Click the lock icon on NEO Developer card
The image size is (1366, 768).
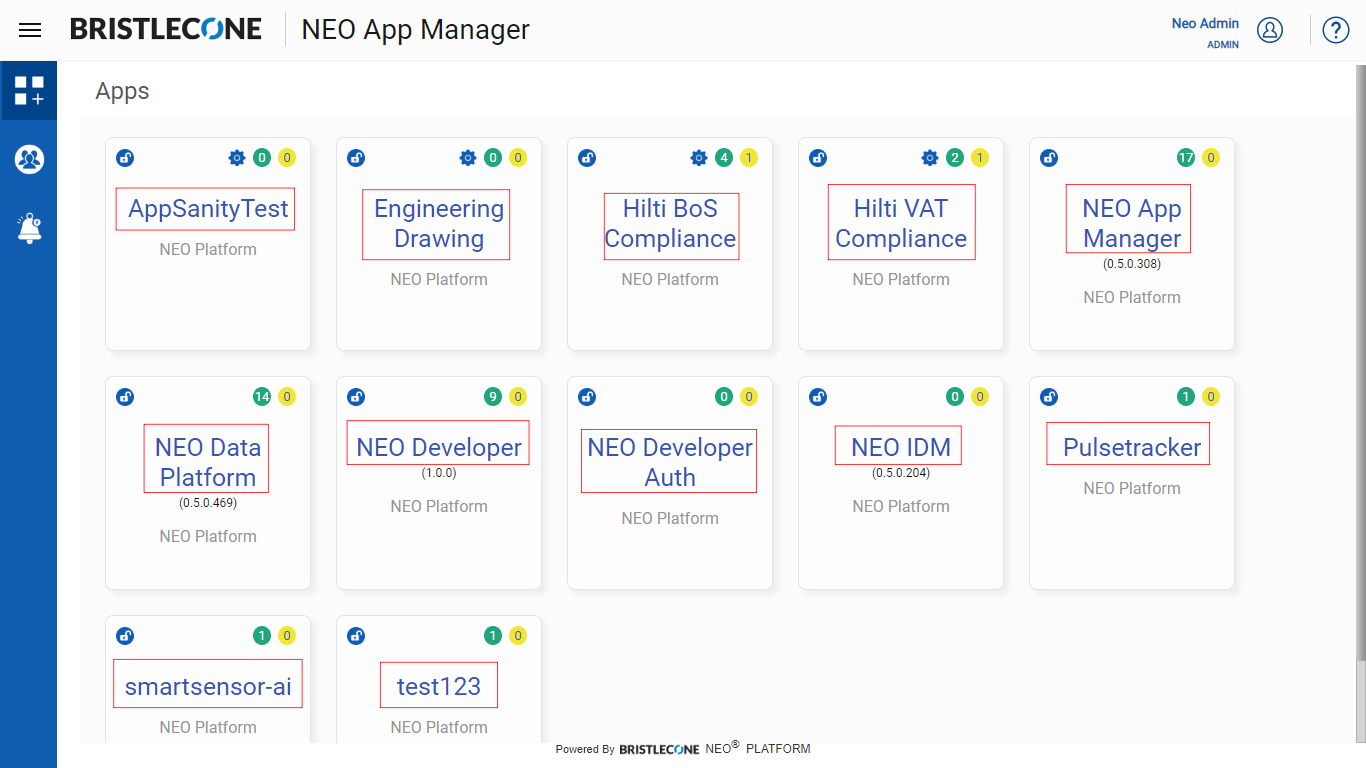click(356, 397)
